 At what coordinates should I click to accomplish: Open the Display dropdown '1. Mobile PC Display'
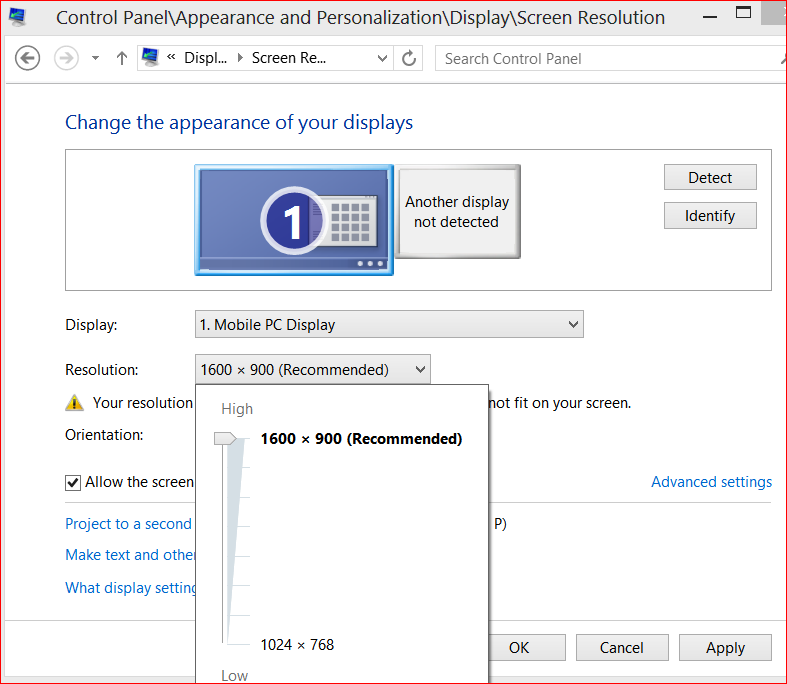pyautogui.click(x=389, y=324)
